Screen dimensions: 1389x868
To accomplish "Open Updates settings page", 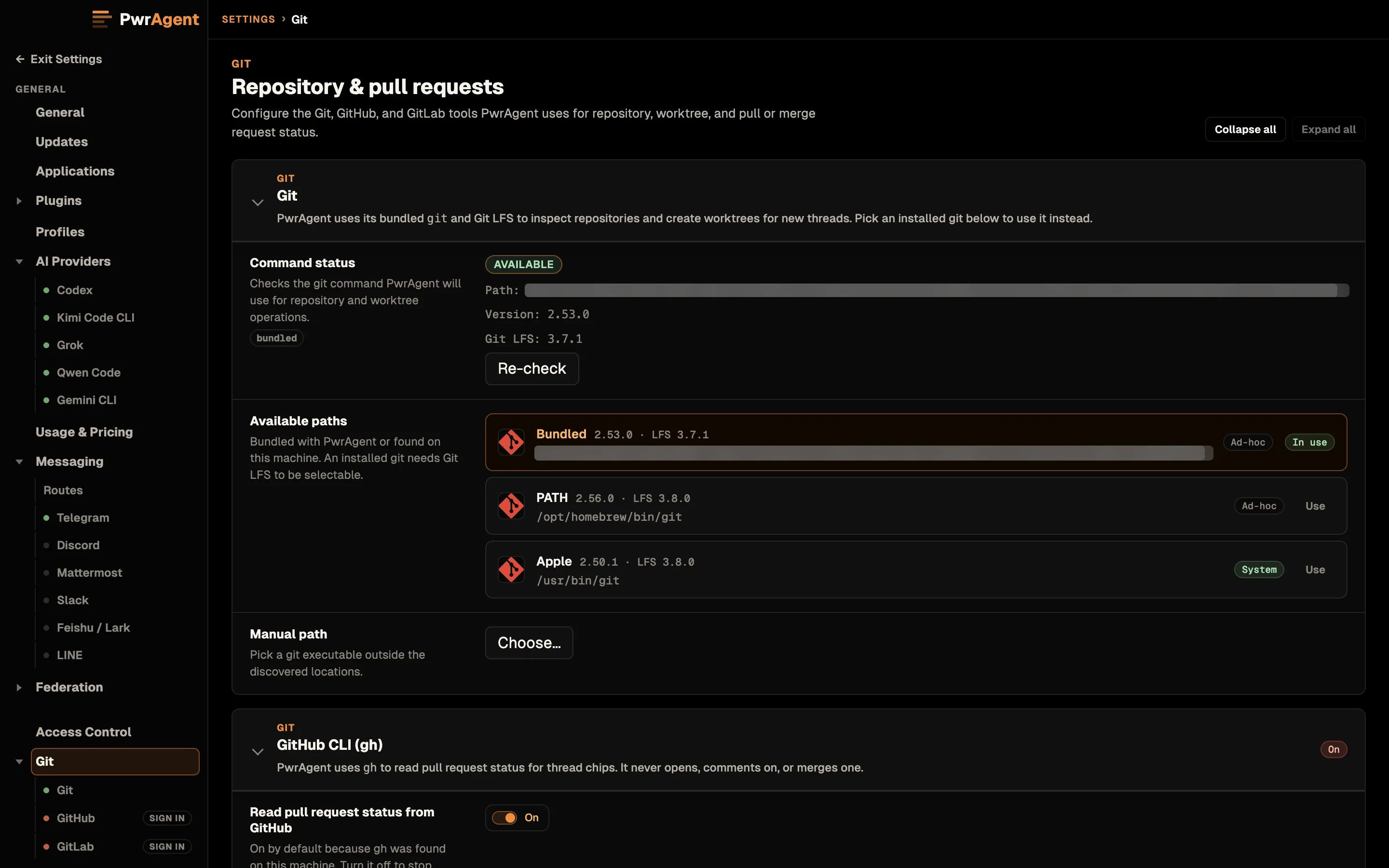I will pos(61,142).
